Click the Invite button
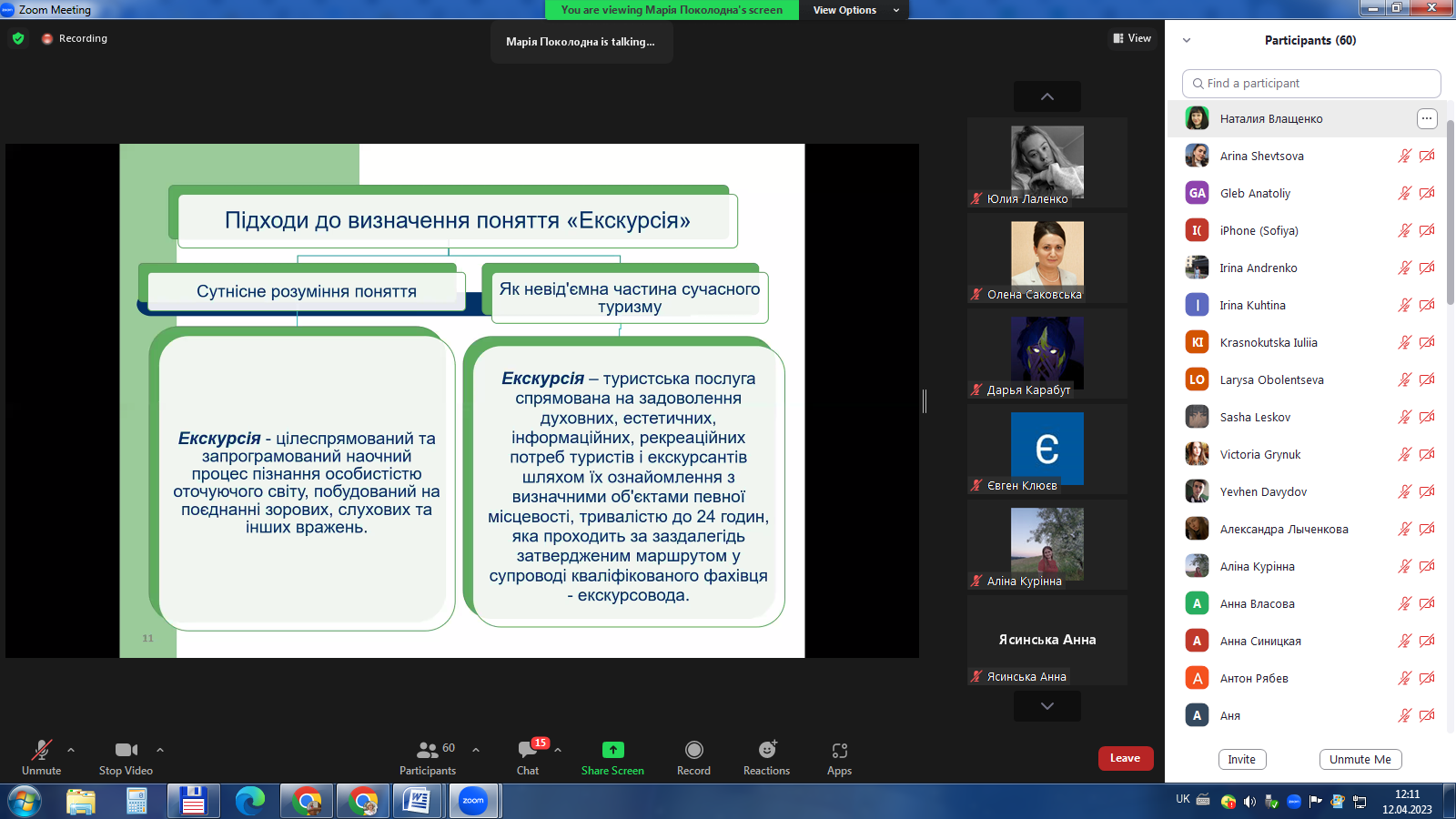The height and width of the screenshot is (819, 1456). (x=1242, y=760)
